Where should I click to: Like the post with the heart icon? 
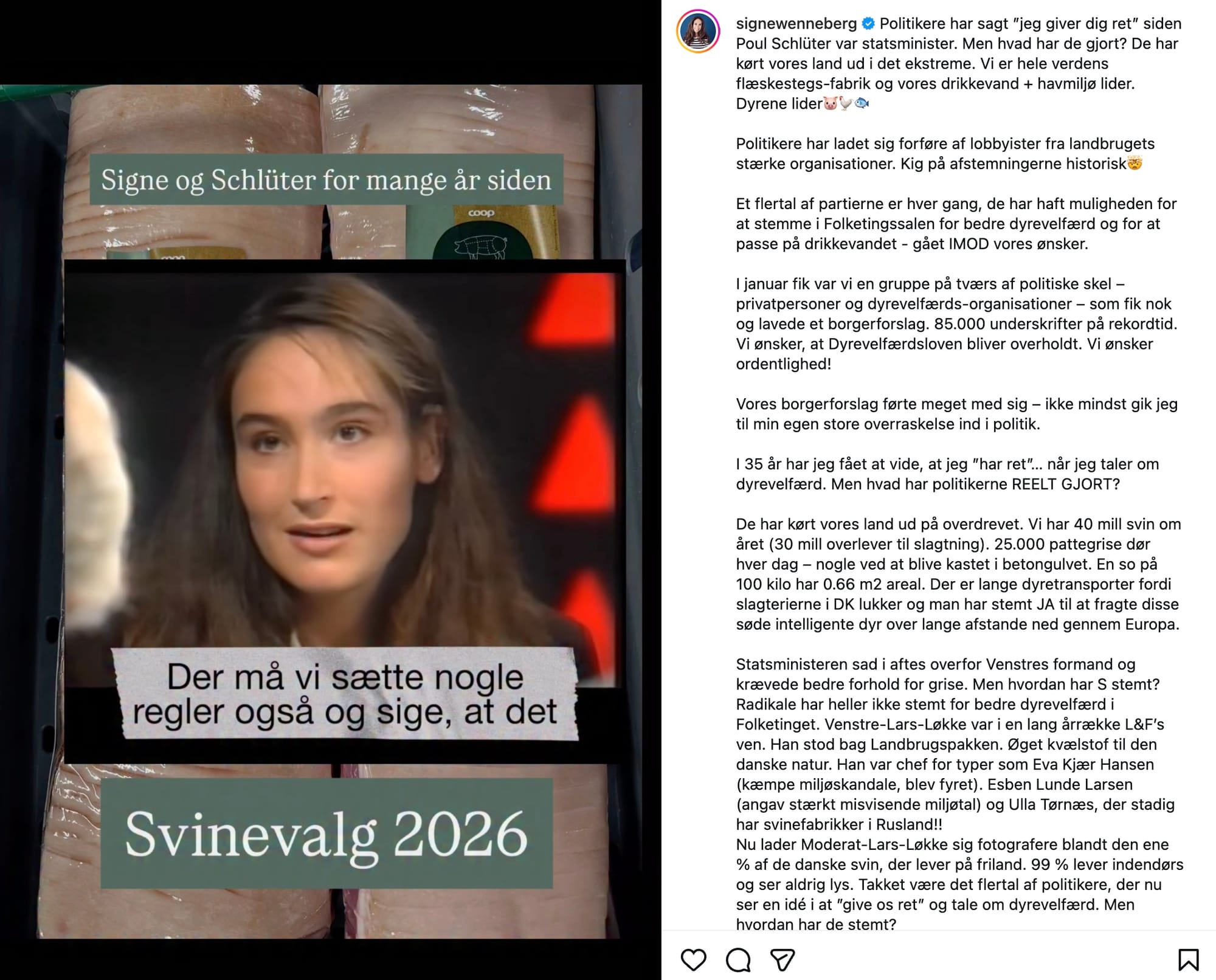tap(693, 960)
